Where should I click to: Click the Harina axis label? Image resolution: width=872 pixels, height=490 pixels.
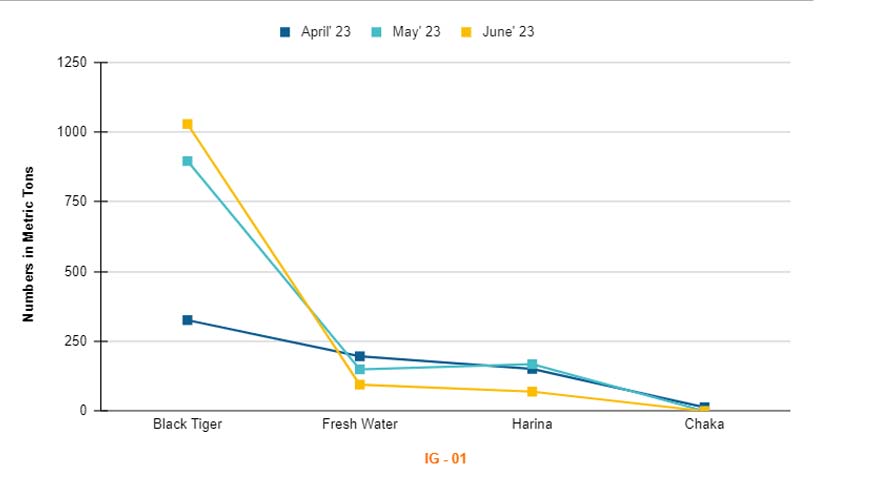point(532,424)
